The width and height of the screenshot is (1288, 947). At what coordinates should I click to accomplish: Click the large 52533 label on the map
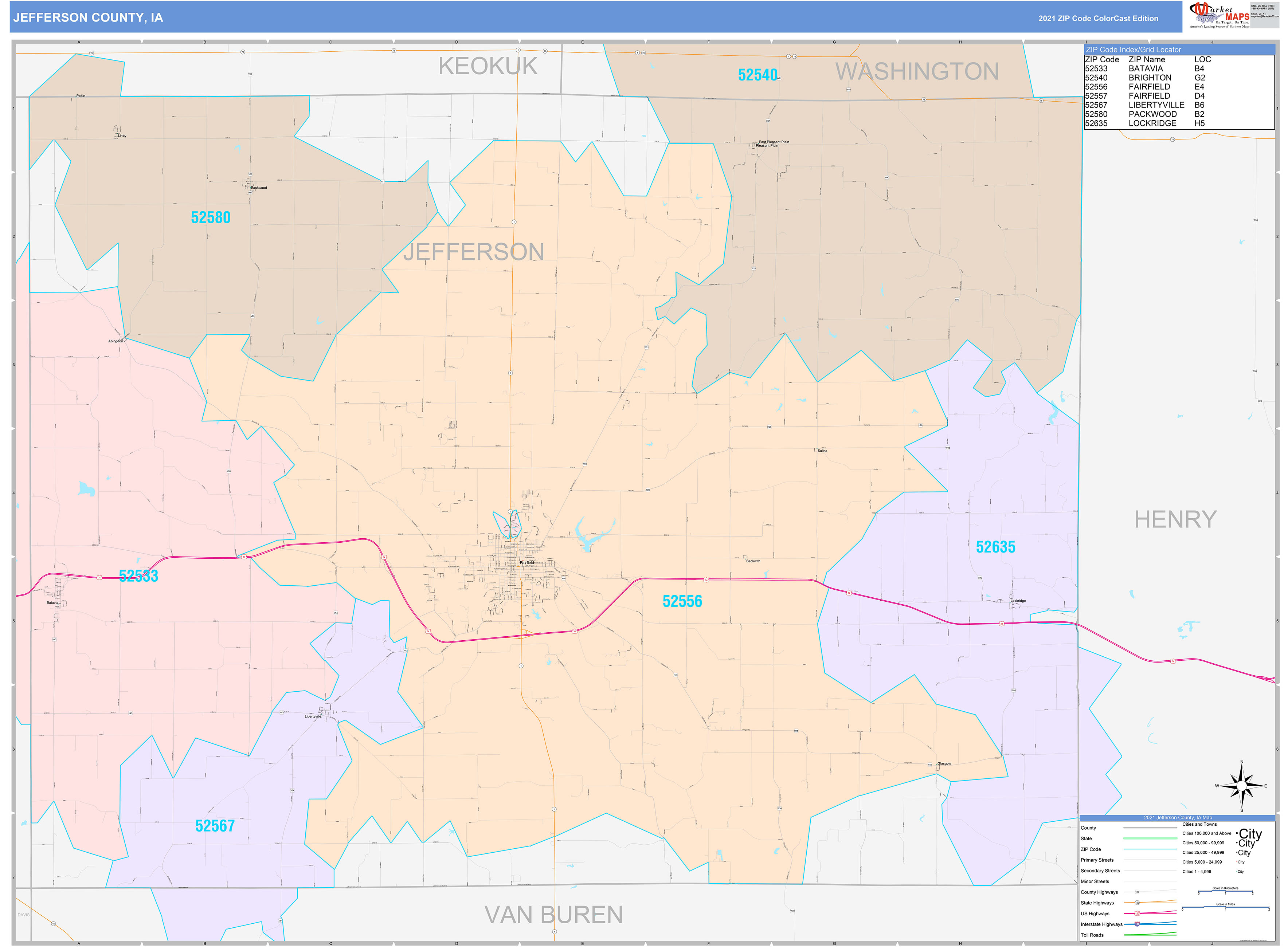tap(138, 576)
